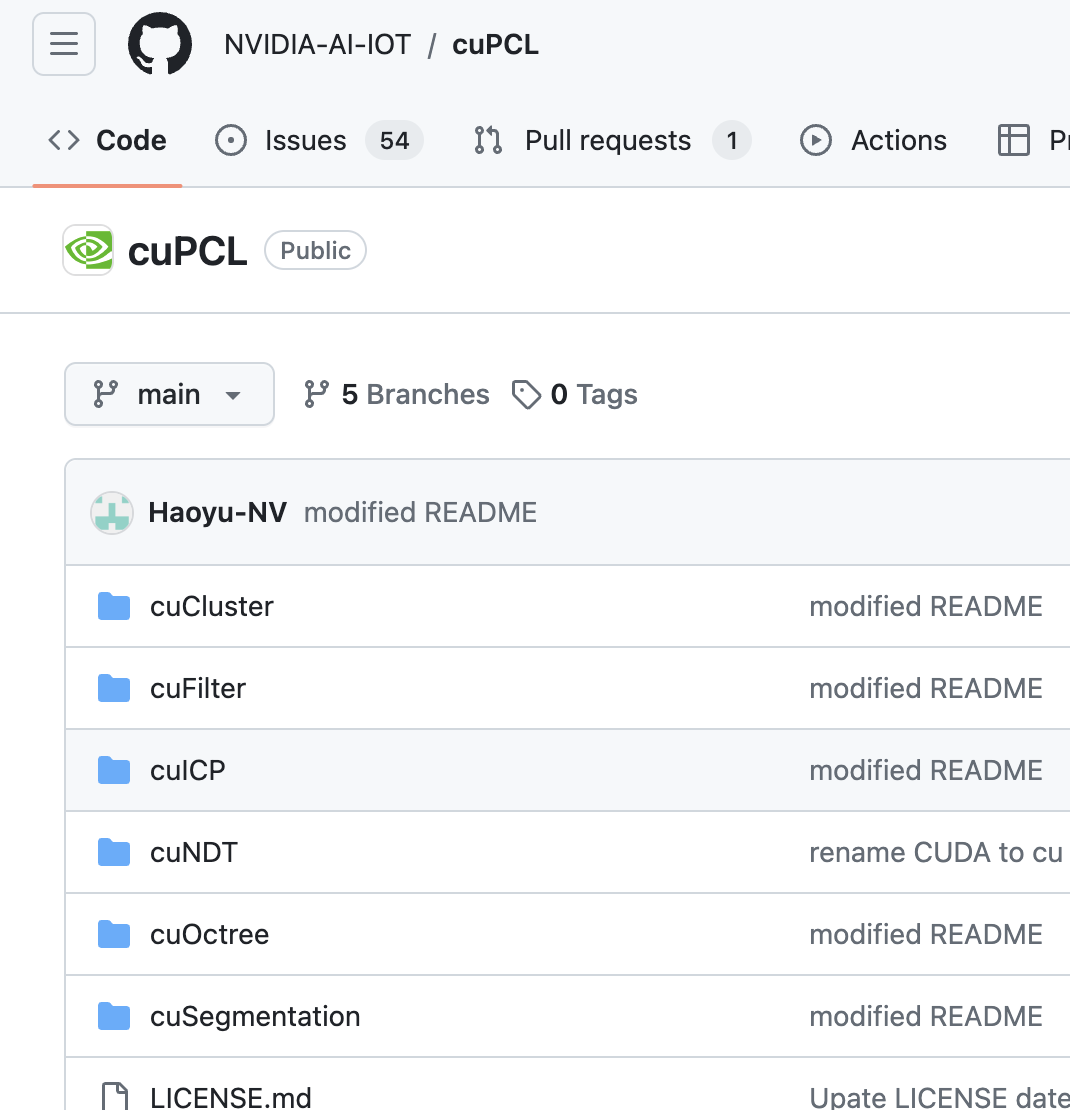Click the Public visibility badge

(x=315, y=250)
